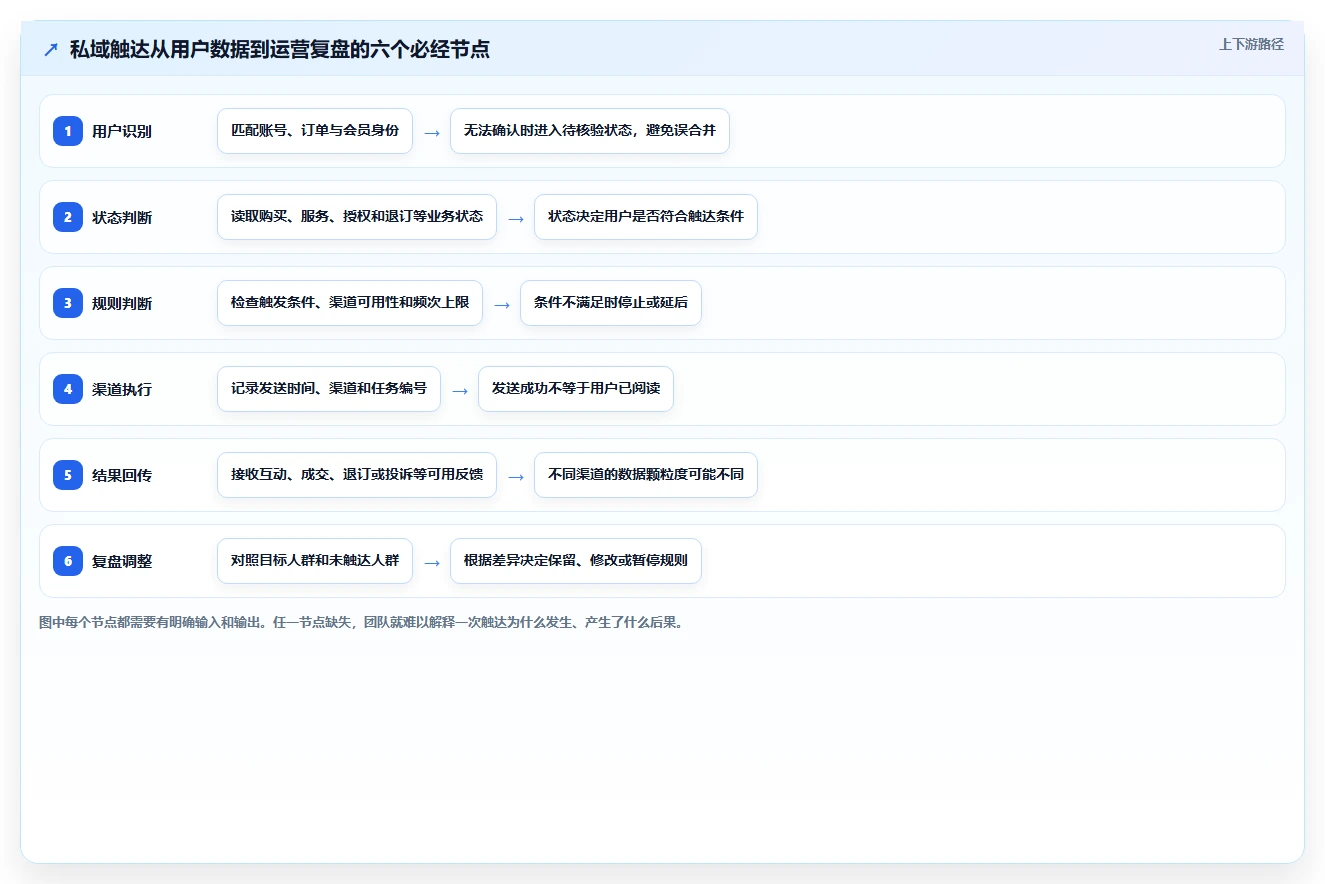The image size is (1325, 884).
Task: Click the 规则判断 node label
Action: (x=122, y=303)
